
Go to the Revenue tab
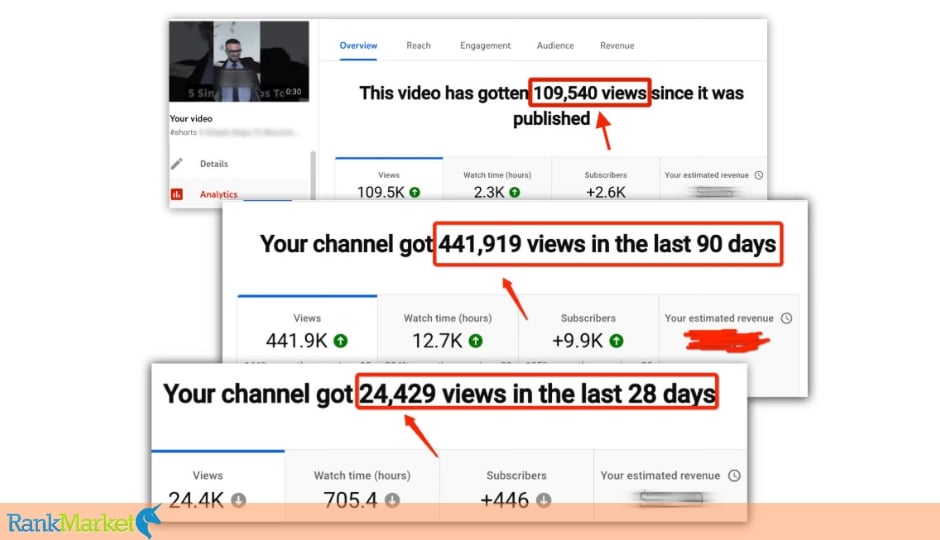(617, 46)
